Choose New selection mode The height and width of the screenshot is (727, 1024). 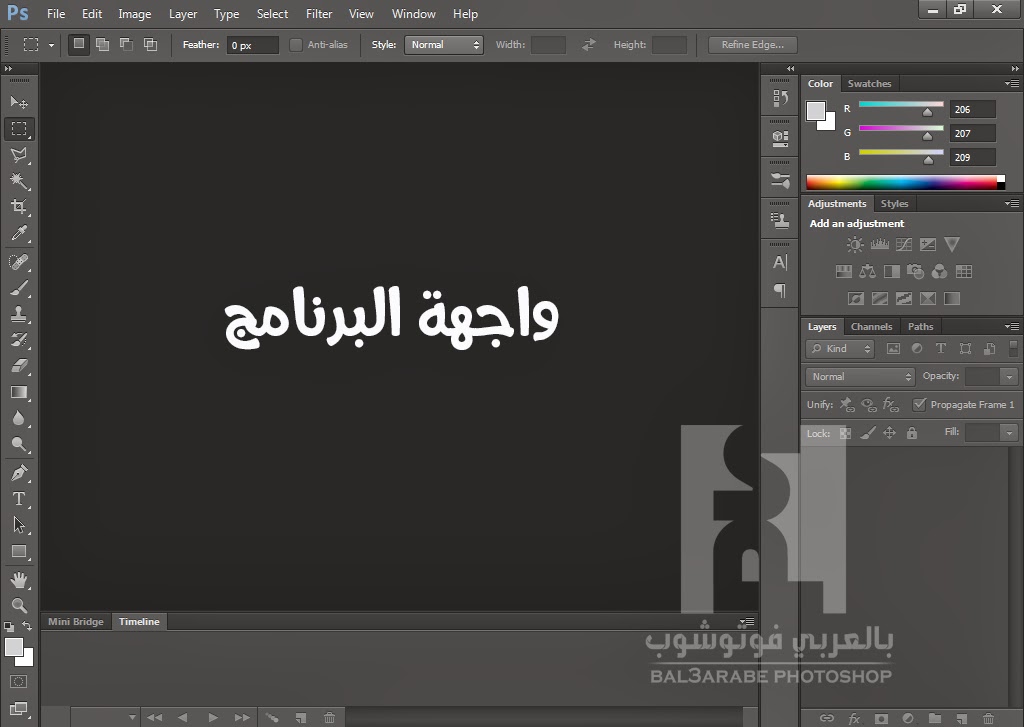point(78,44)
